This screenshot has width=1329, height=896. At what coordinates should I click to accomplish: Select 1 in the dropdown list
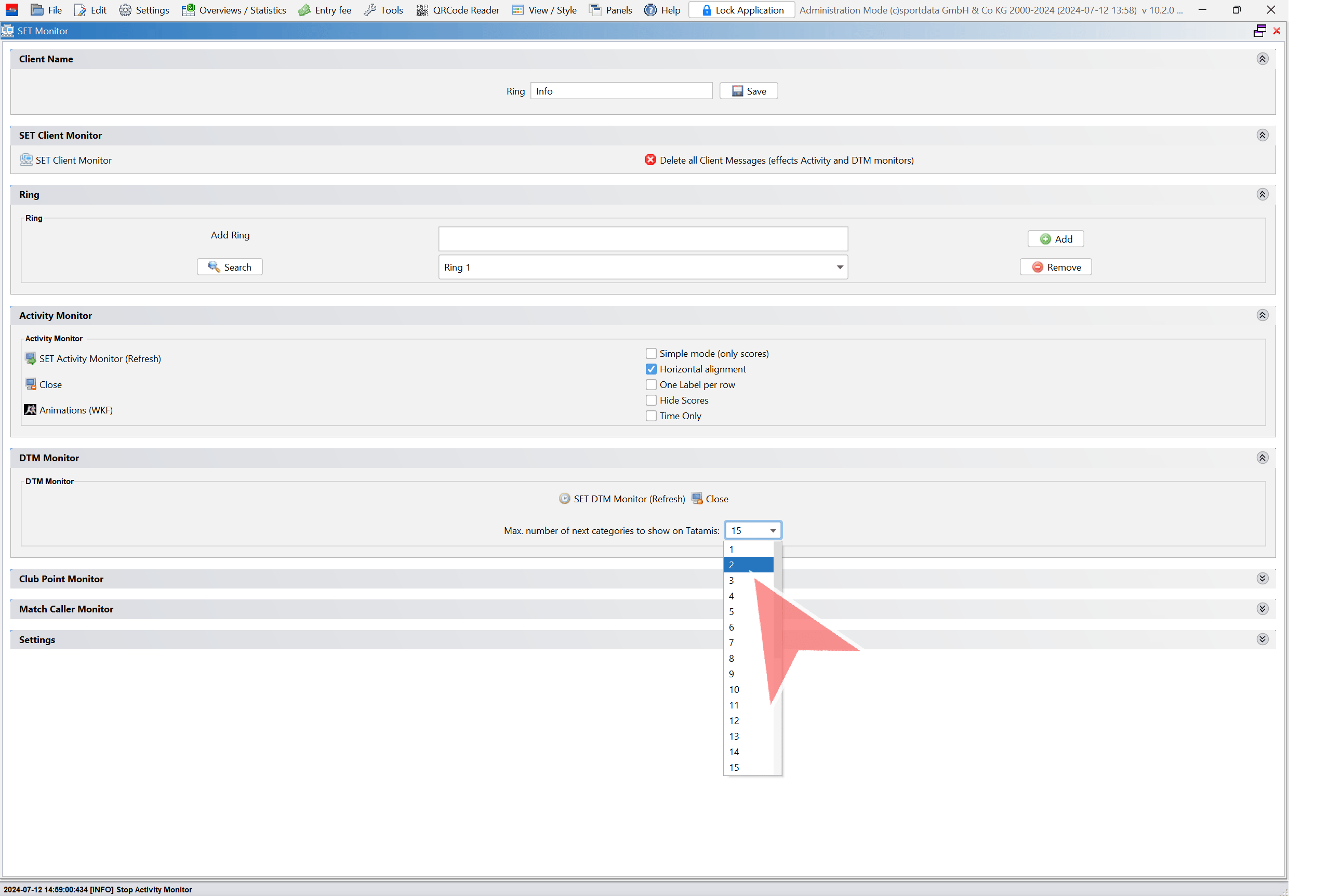[748, 549]
